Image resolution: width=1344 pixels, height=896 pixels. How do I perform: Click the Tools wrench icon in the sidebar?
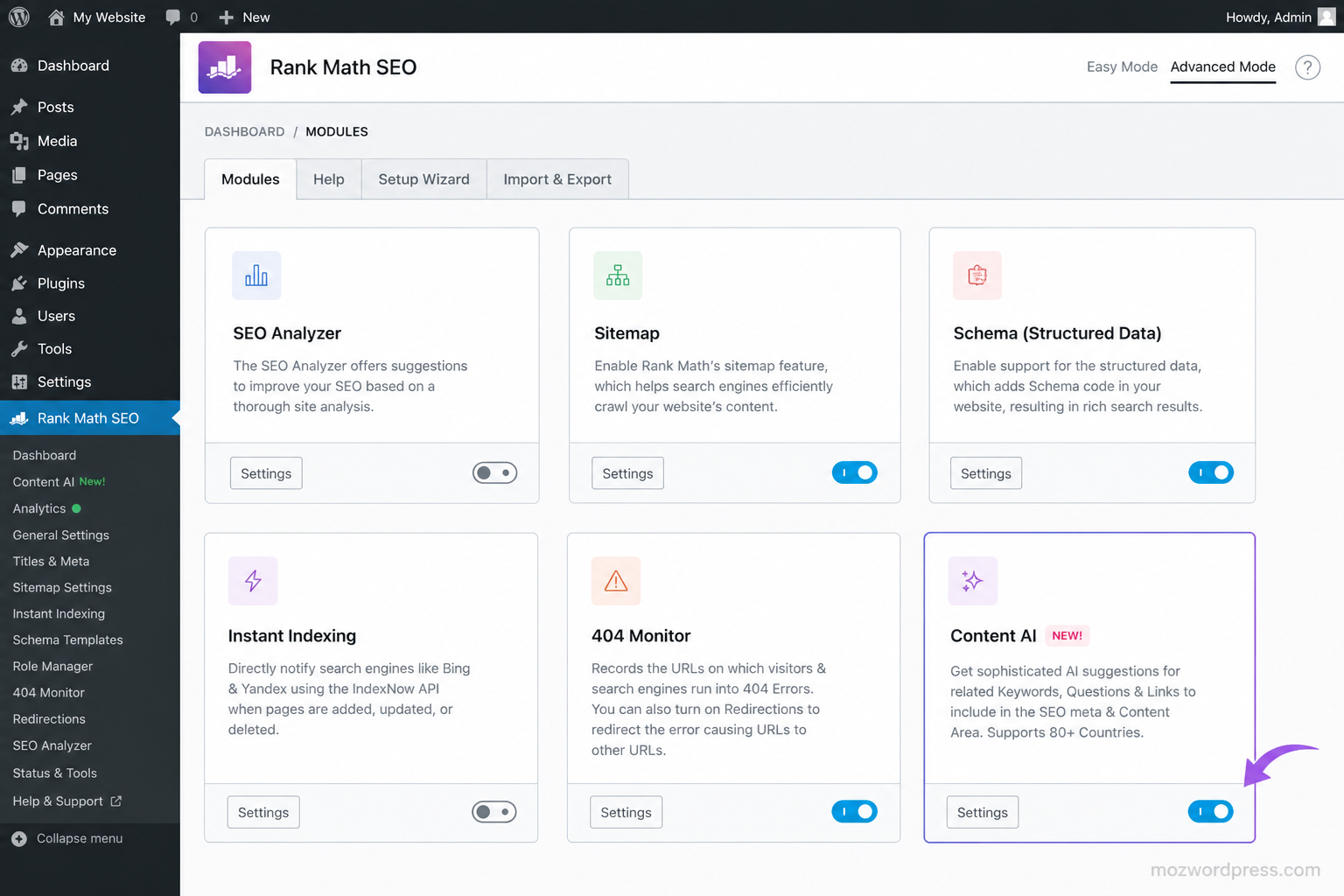point(19,349)
